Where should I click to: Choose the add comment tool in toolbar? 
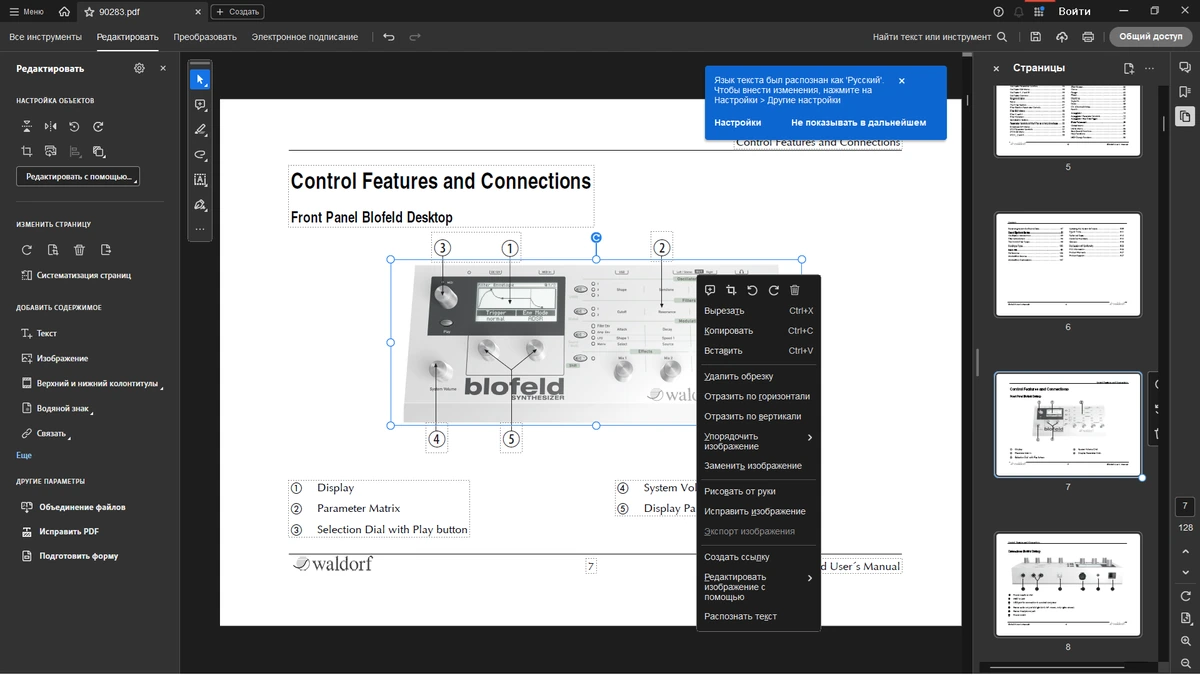[200, 105]
